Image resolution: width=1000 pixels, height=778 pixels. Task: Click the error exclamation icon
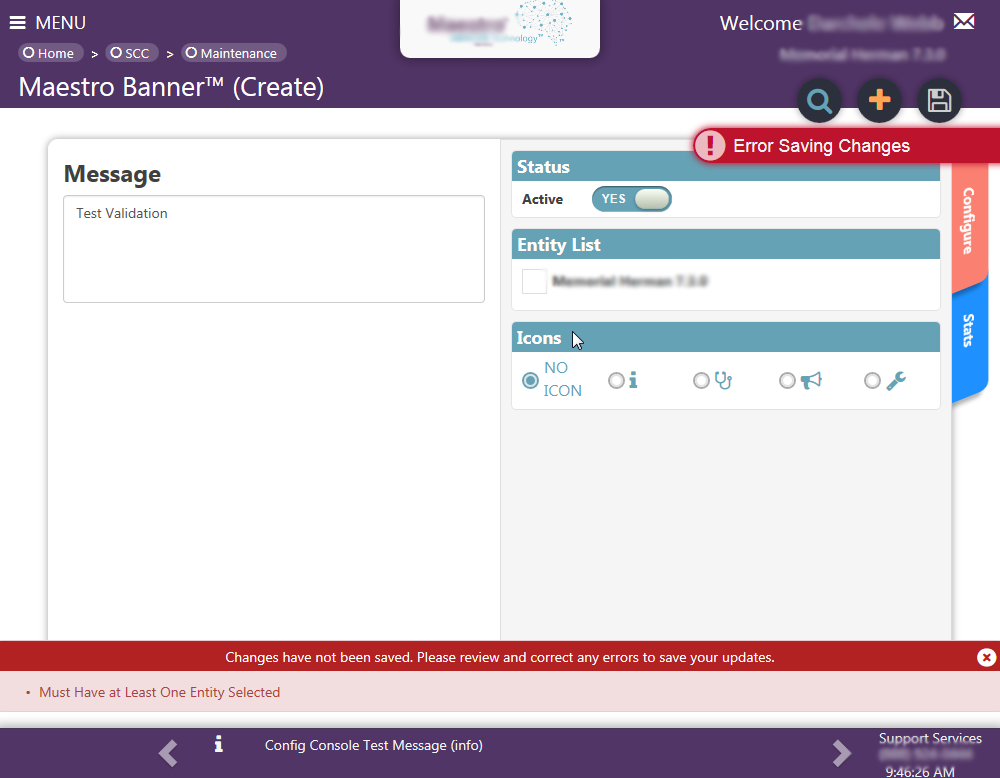710,145
